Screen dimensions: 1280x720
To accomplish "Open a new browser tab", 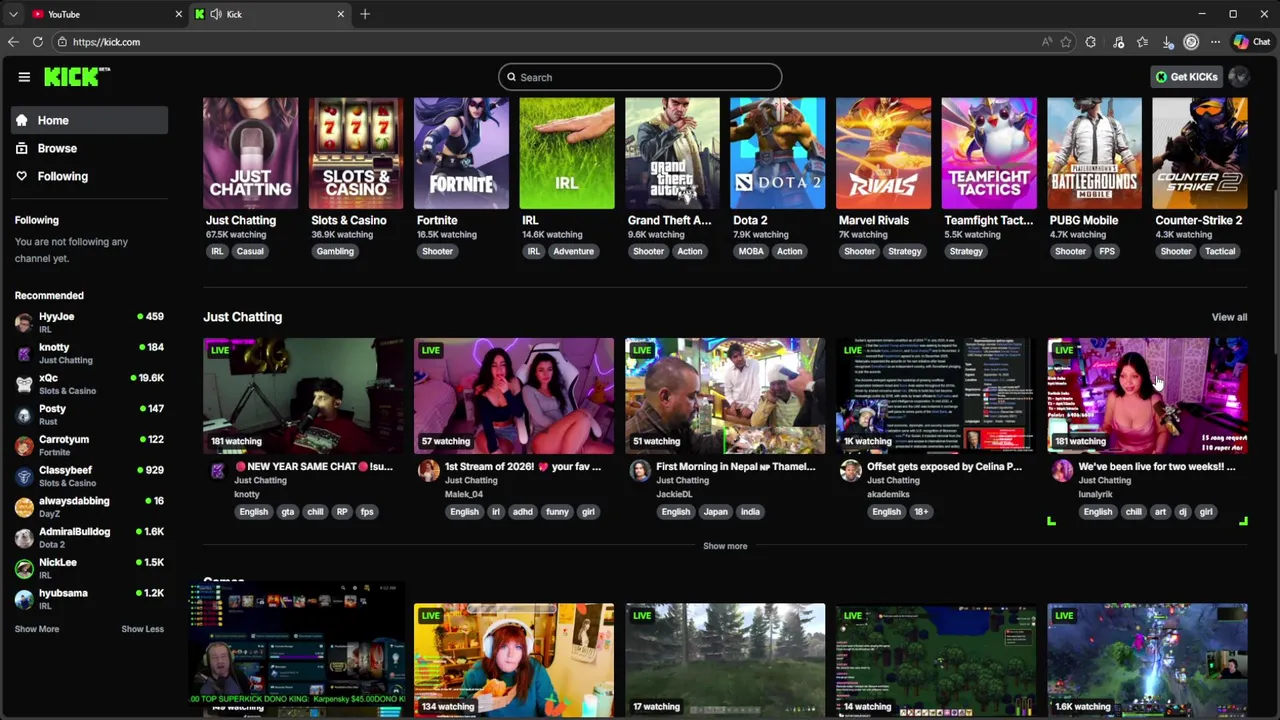I will [x=365, y=14].
